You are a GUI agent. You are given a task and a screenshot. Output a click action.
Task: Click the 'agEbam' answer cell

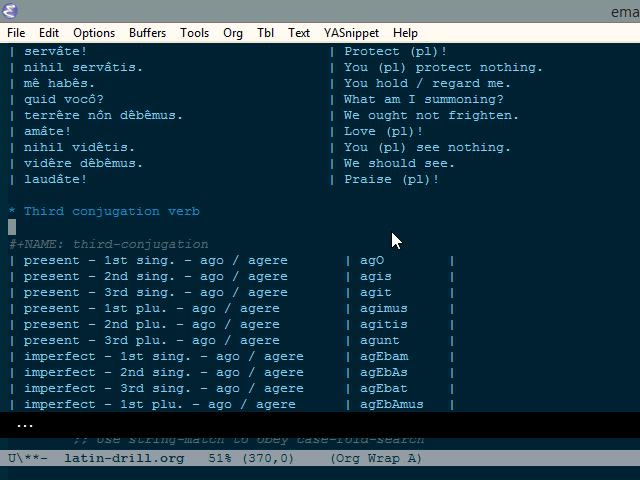point(384,356)
